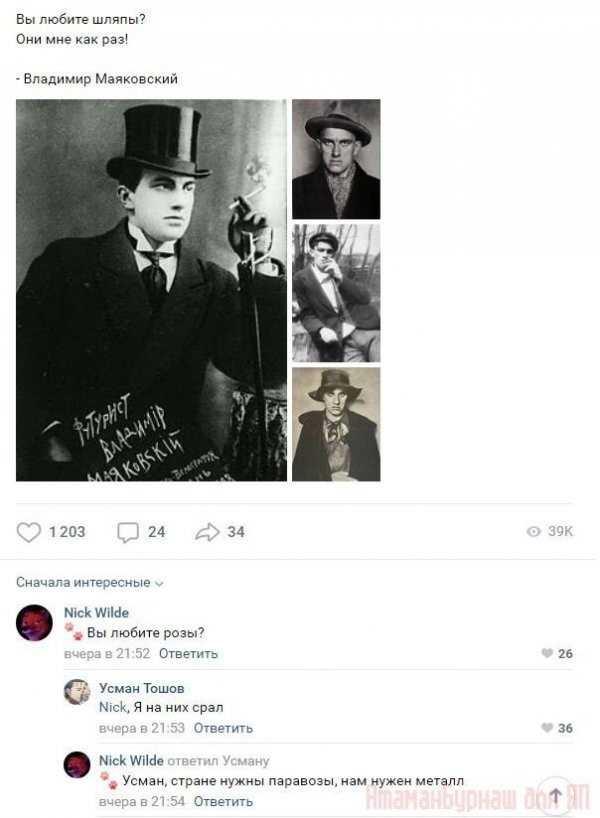Open Nick Wilde's avatar on first comment
600x818 pixels.
pyautogui.click(x=34, y=623)
